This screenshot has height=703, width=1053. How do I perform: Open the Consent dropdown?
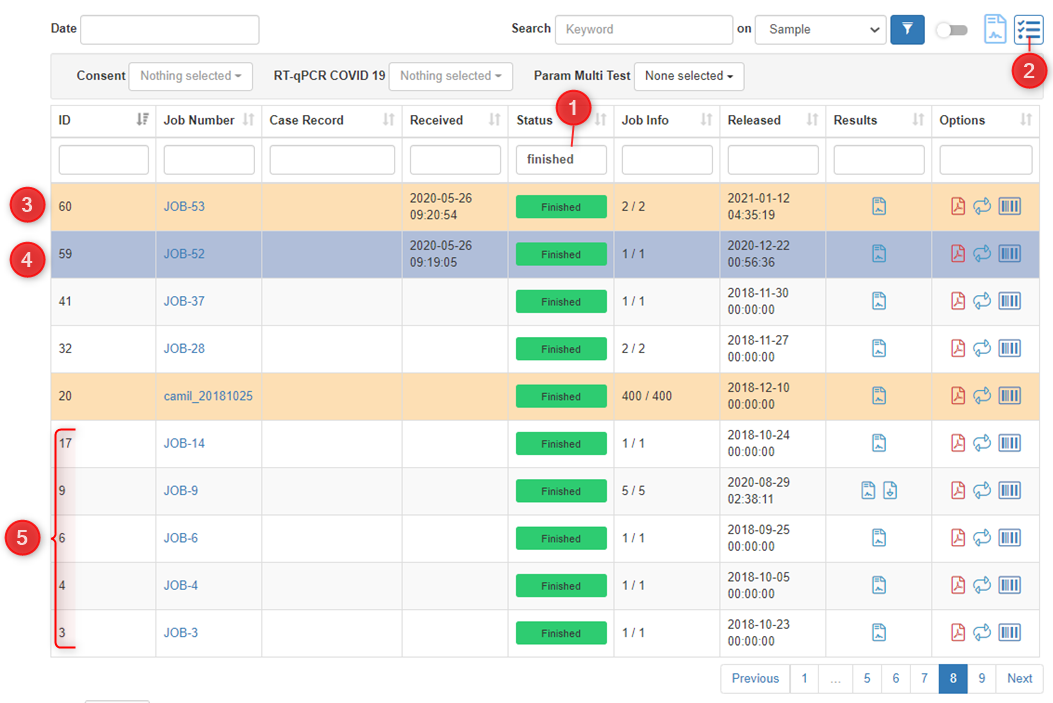point(191,76)
